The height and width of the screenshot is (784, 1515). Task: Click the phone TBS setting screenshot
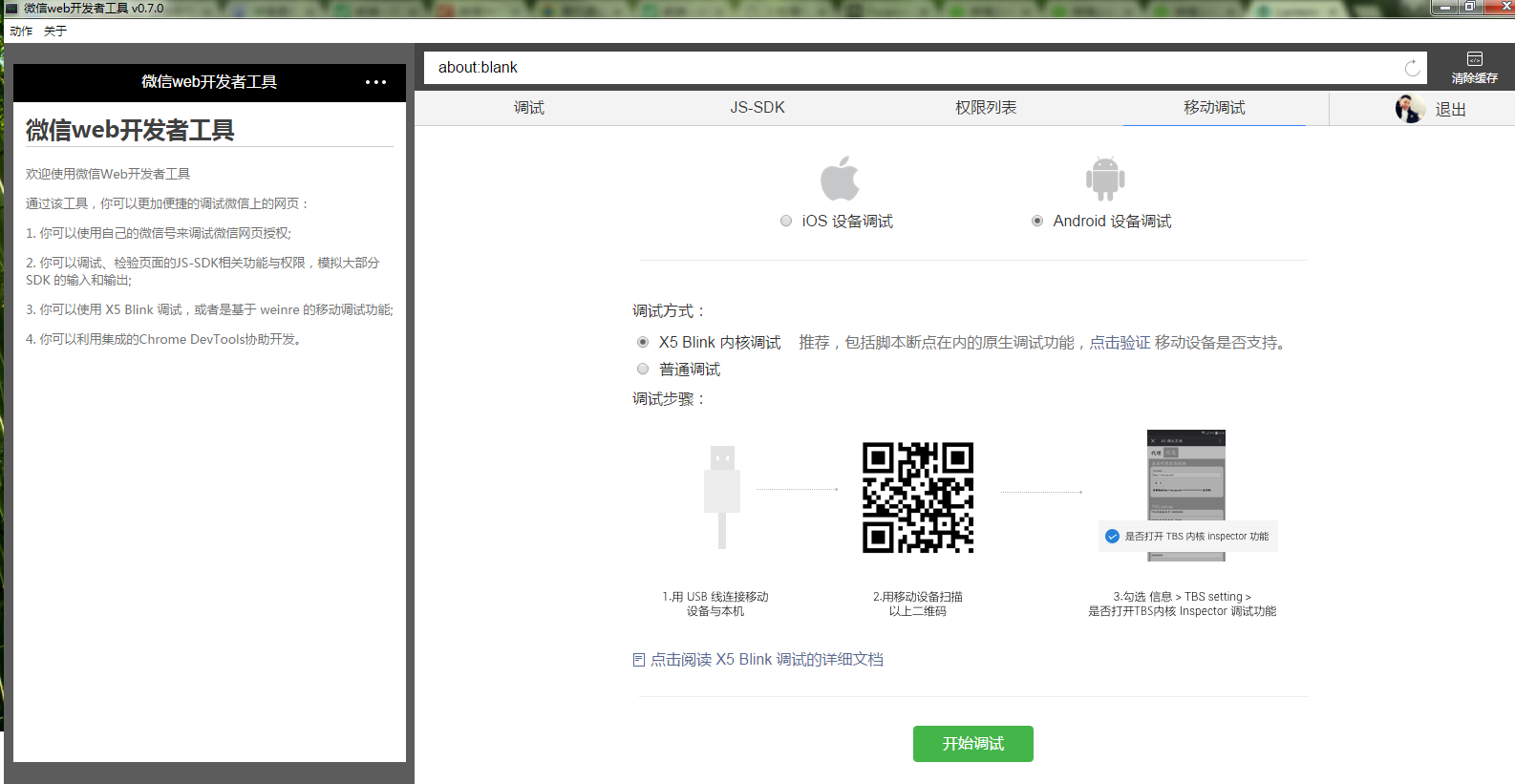tap(1186, 495)
